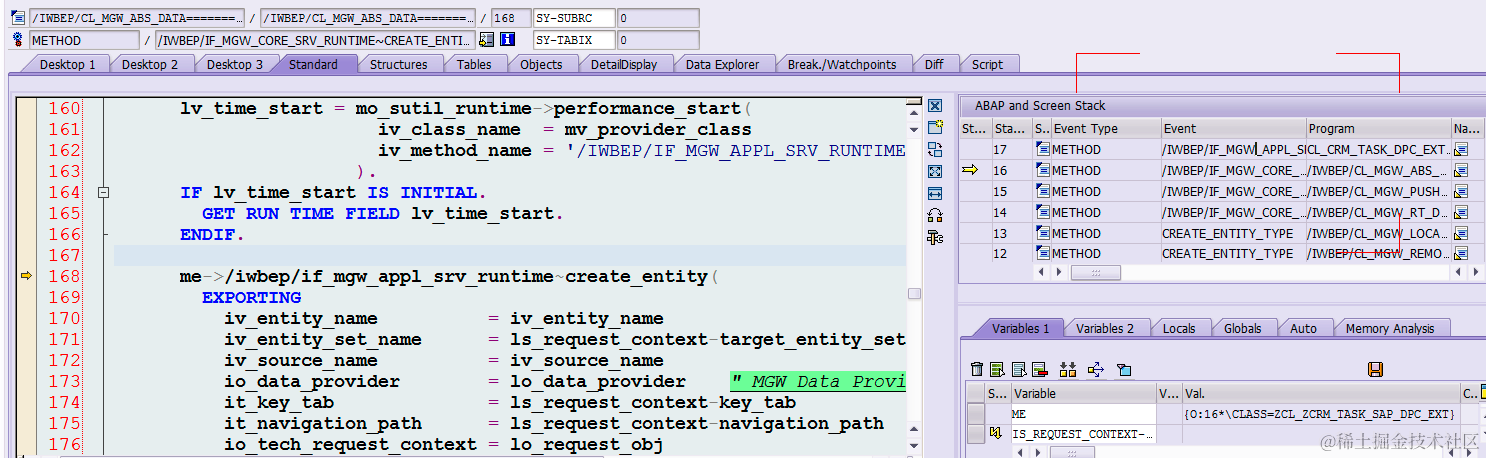Open the Break./Watchpoints tab
Screen dimensions: 1486x458
(842, 64)
